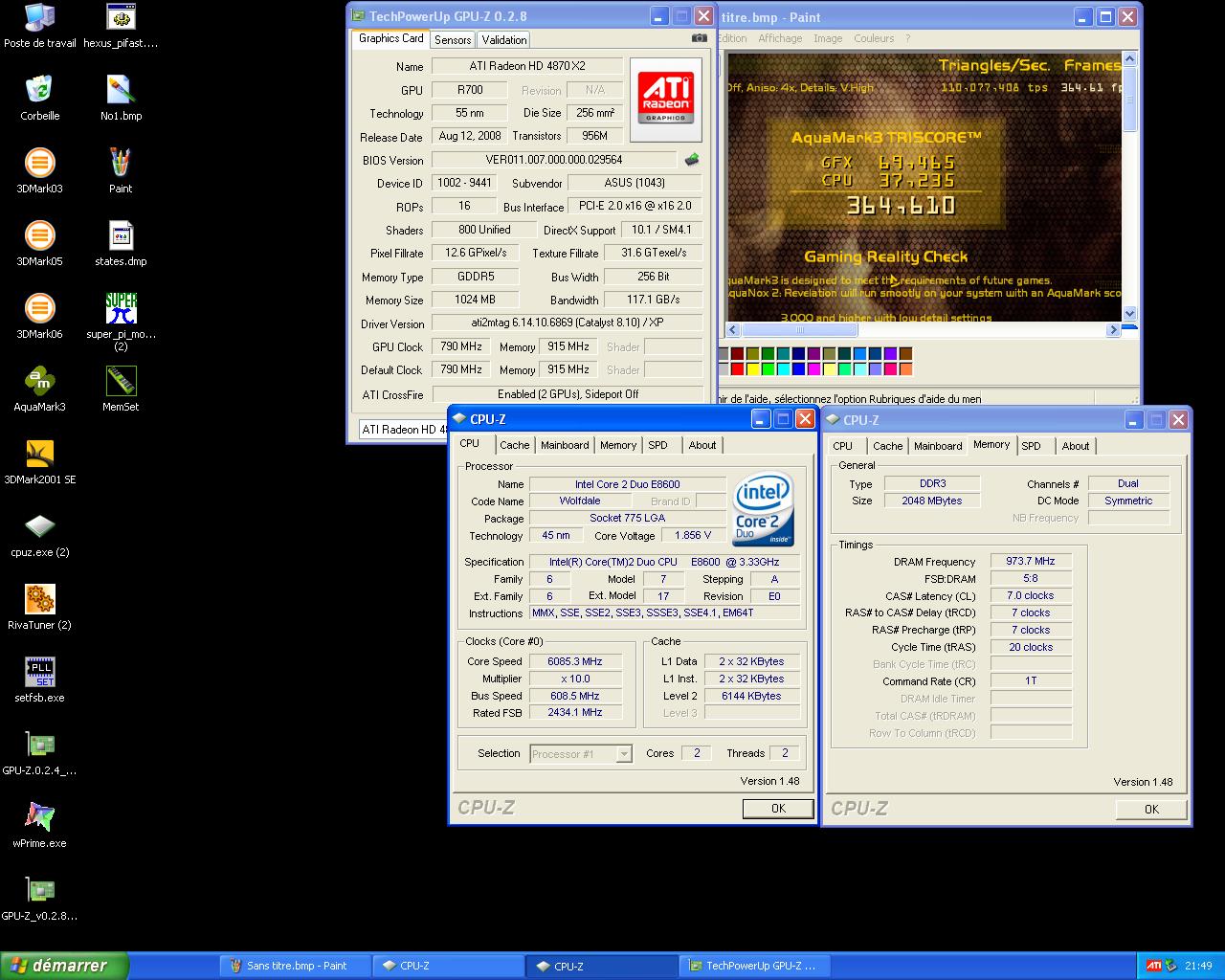
Task: Activate TechPowerUp GPU-Z taskbar button
Action: (754, 966)
